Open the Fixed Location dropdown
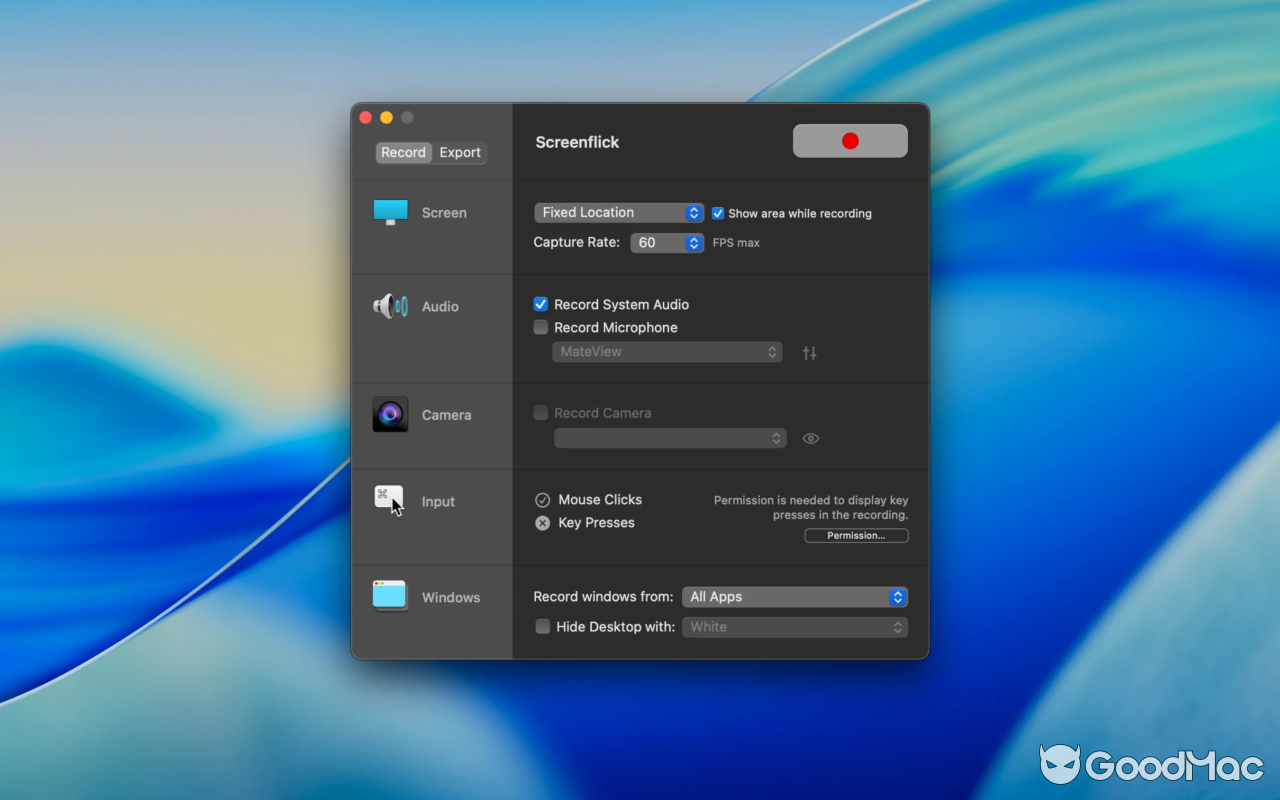The width and height of the screenshot is (1280, 800). click(619, 213)
